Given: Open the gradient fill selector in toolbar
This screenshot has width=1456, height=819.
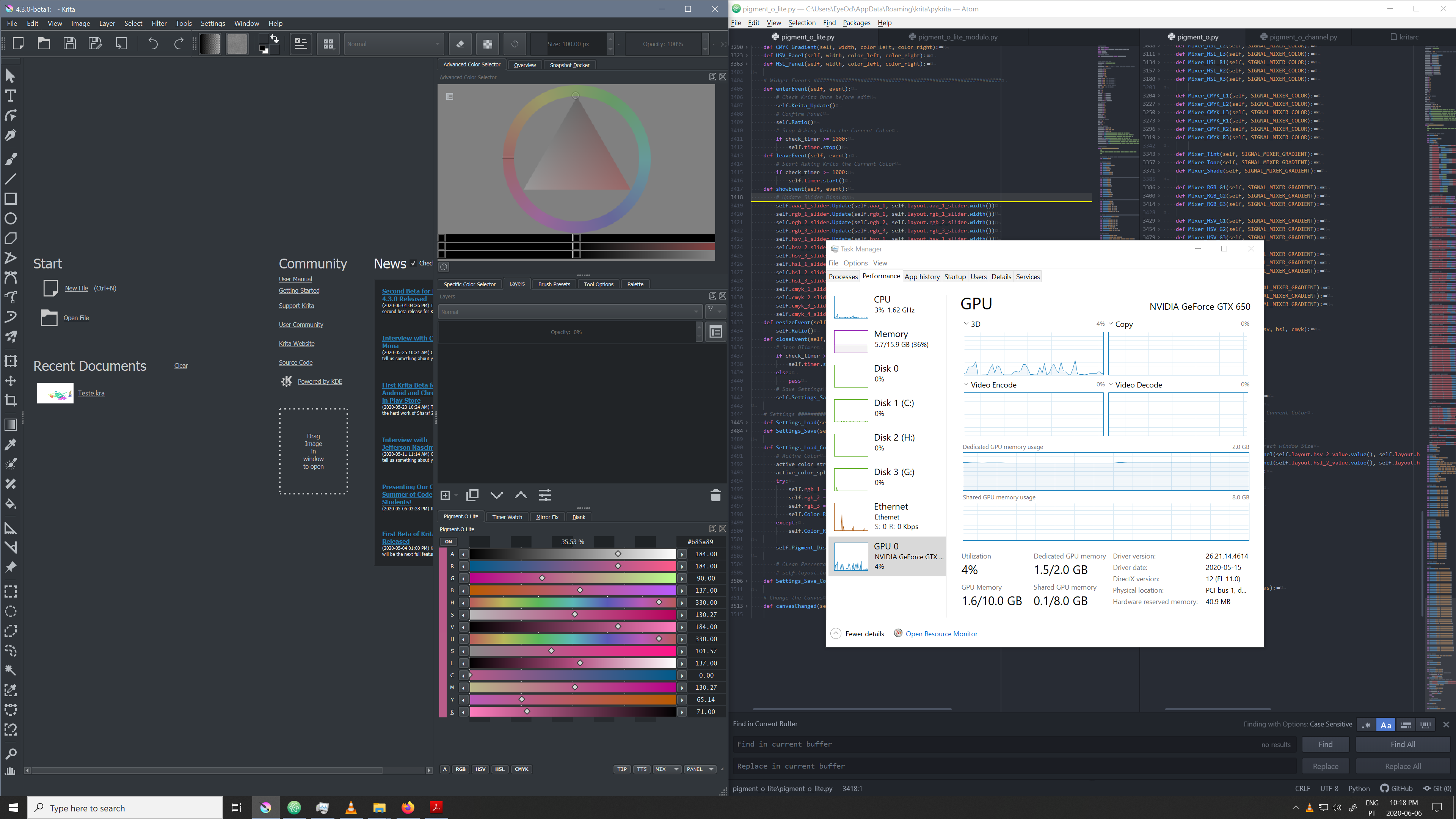Looking at the screenshot, I should coord(210,44).
